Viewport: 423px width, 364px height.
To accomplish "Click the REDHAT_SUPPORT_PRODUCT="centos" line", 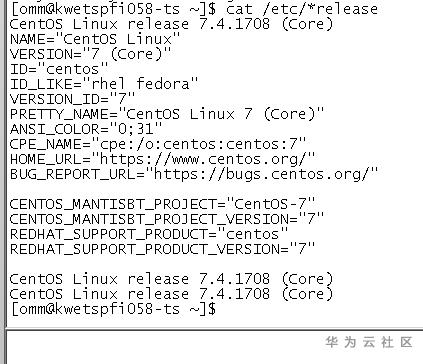I will (149, 234).
